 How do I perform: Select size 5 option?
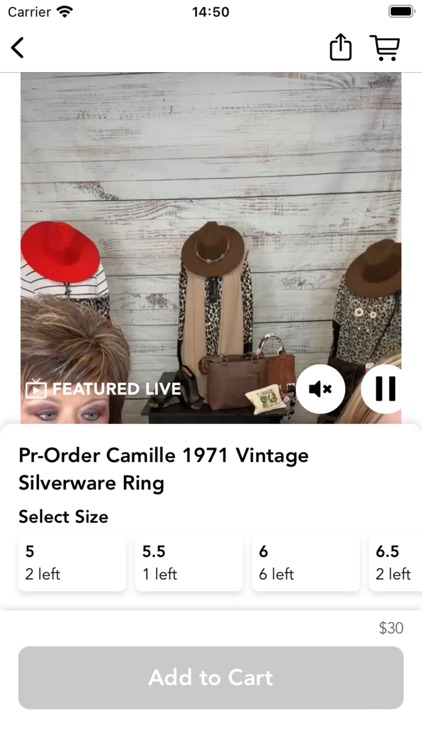(72, 563)
